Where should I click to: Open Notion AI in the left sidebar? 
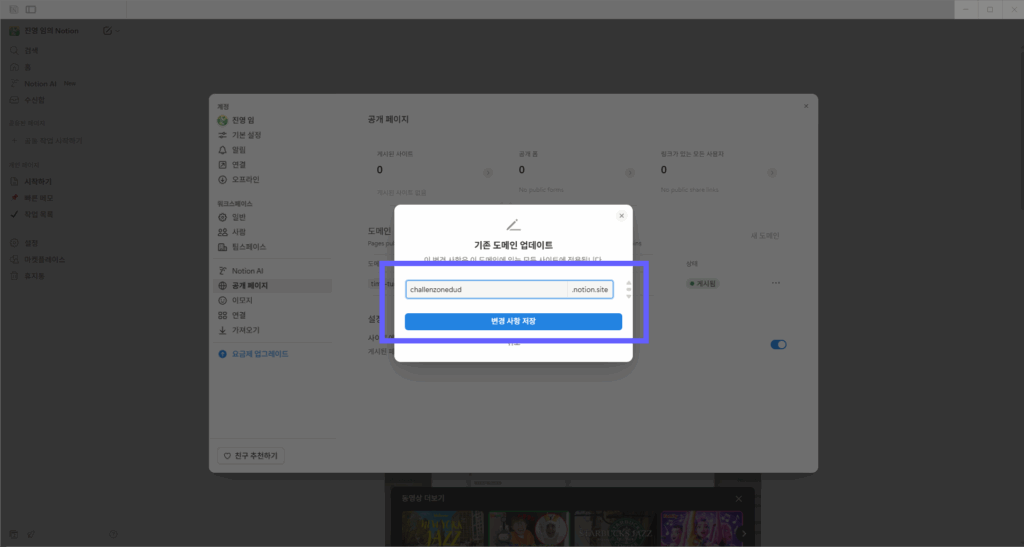click(40, 84)
